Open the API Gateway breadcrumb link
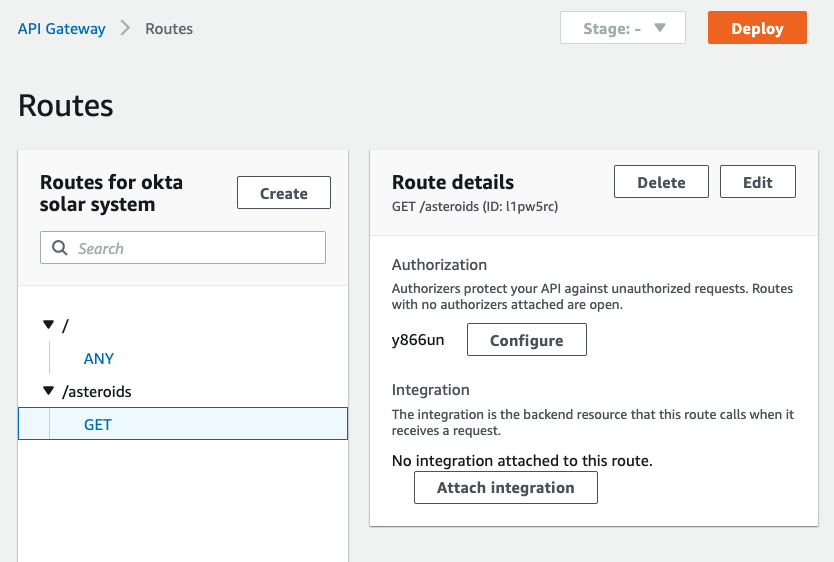 tap(62, 29)
